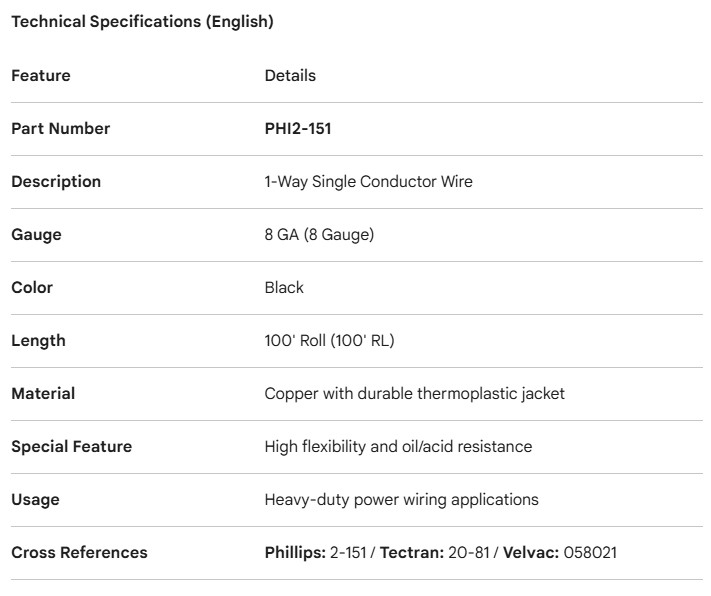Screen dimensions: 711x596
Task: Click the 8 GA (8 Gauge) value
Action: tap(319, 235)
